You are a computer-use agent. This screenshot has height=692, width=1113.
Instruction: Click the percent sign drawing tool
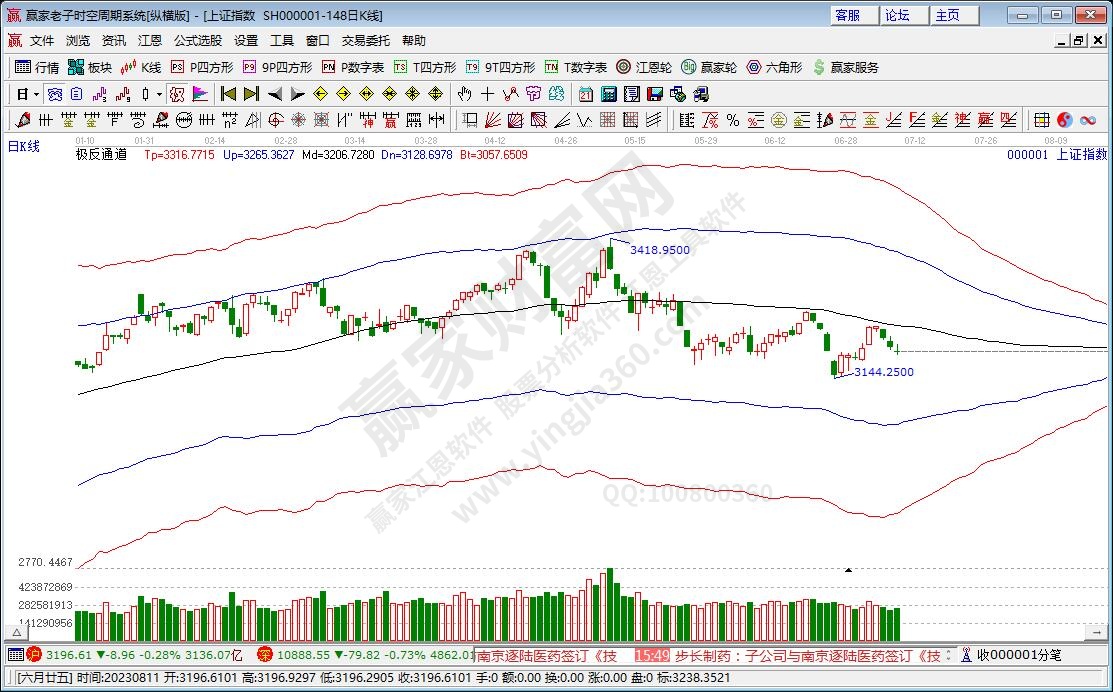732,120
